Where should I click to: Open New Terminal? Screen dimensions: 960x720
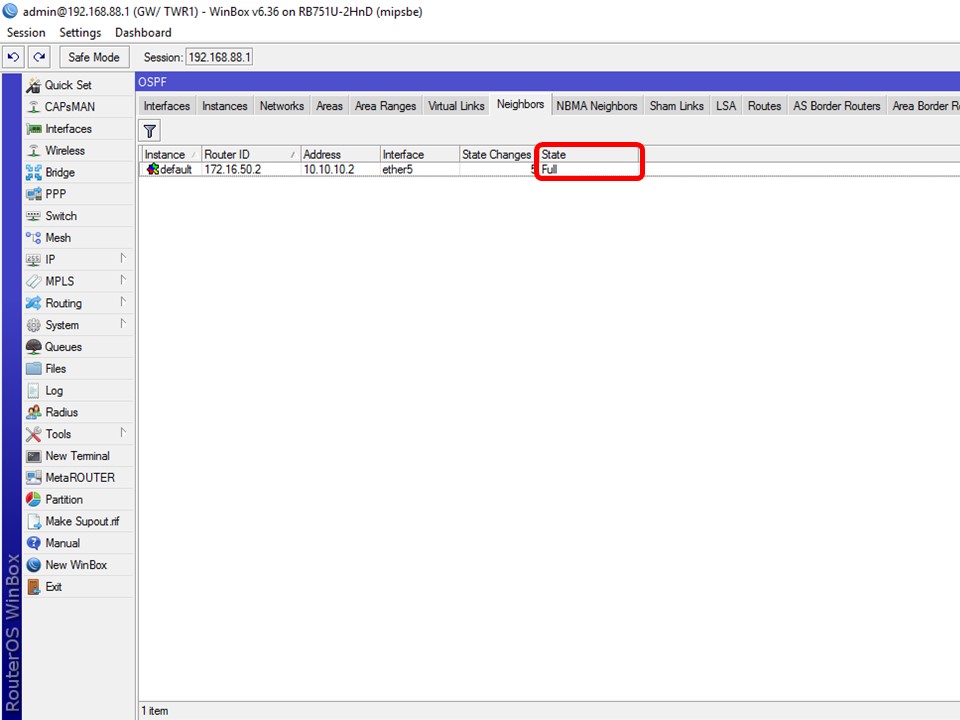click(x=78, y=456)
